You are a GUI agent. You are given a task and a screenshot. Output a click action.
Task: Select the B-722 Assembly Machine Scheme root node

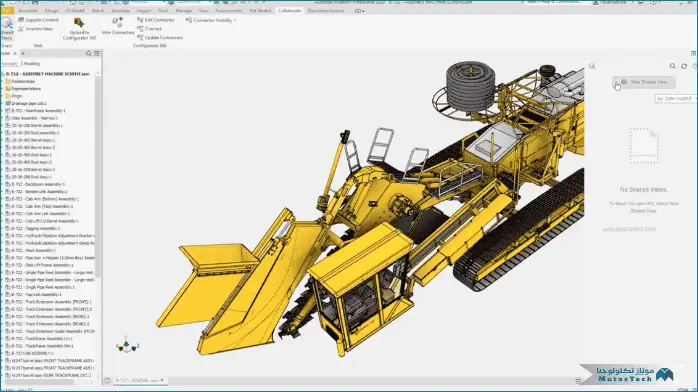click(x=48, y=74)
